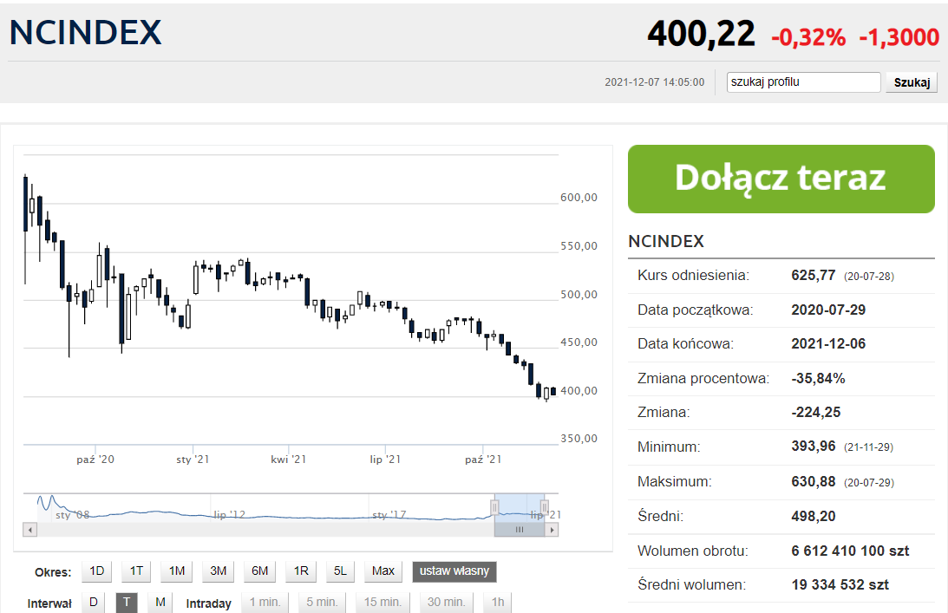Screen dimensions: 948x613
Task: Click Średni value 498,20
Action: pos(813,516)
